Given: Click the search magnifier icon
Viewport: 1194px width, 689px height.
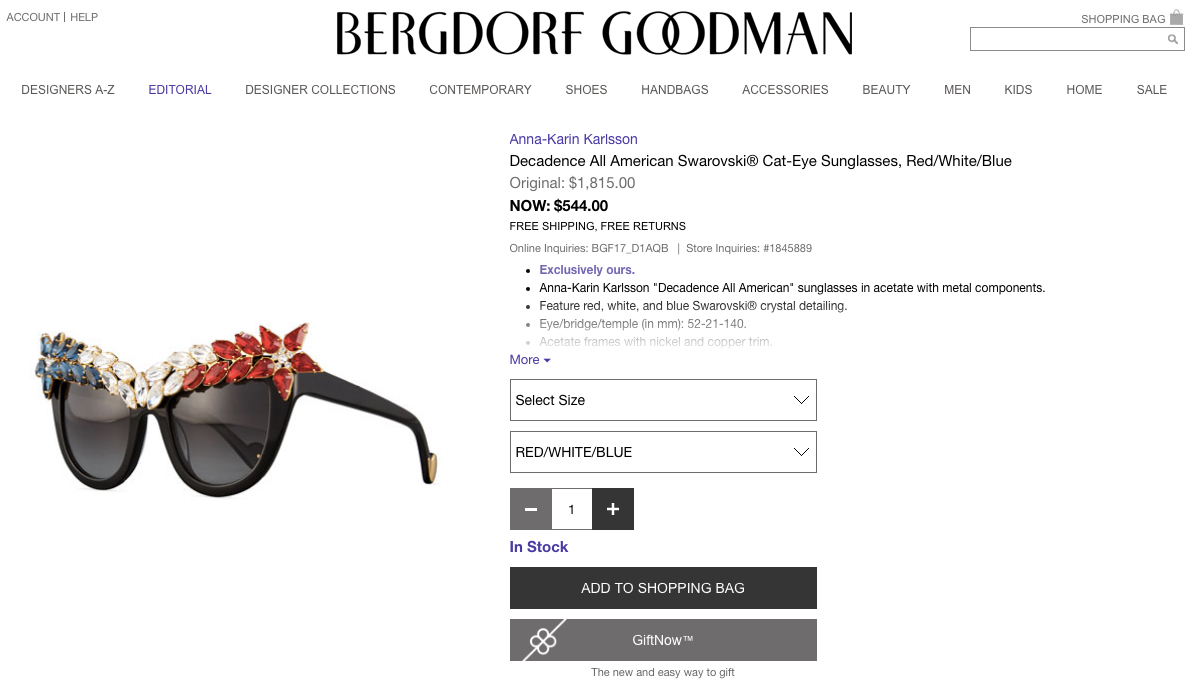Looking at the screenshot, I should click(1173, 39).
